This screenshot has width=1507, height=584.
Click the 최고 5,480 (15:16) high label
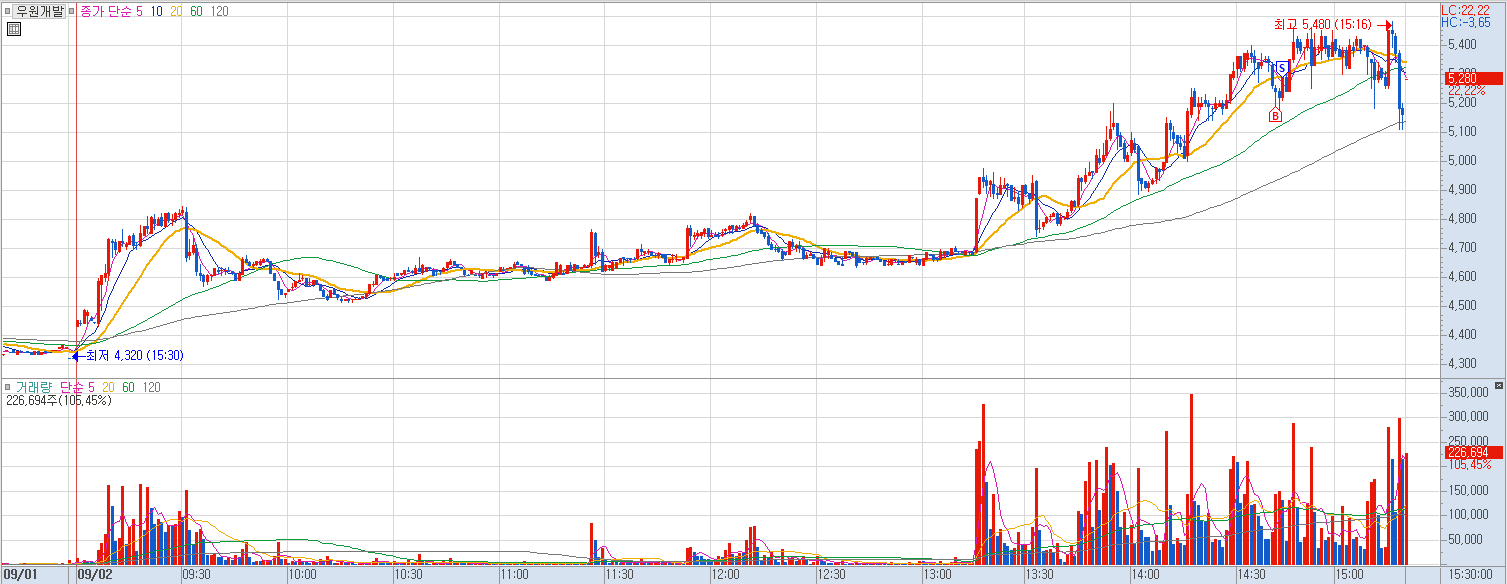click(x=1321, y=25)
